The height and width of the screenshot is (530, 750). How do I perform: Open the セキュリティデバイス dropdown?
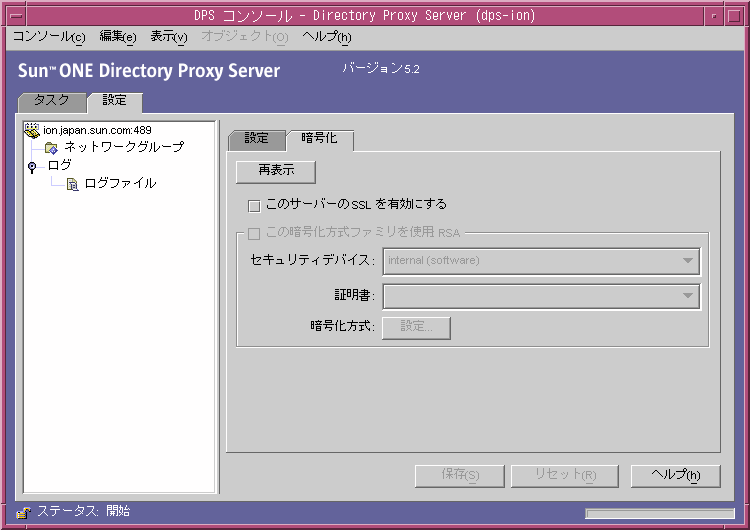pos(541,261)
